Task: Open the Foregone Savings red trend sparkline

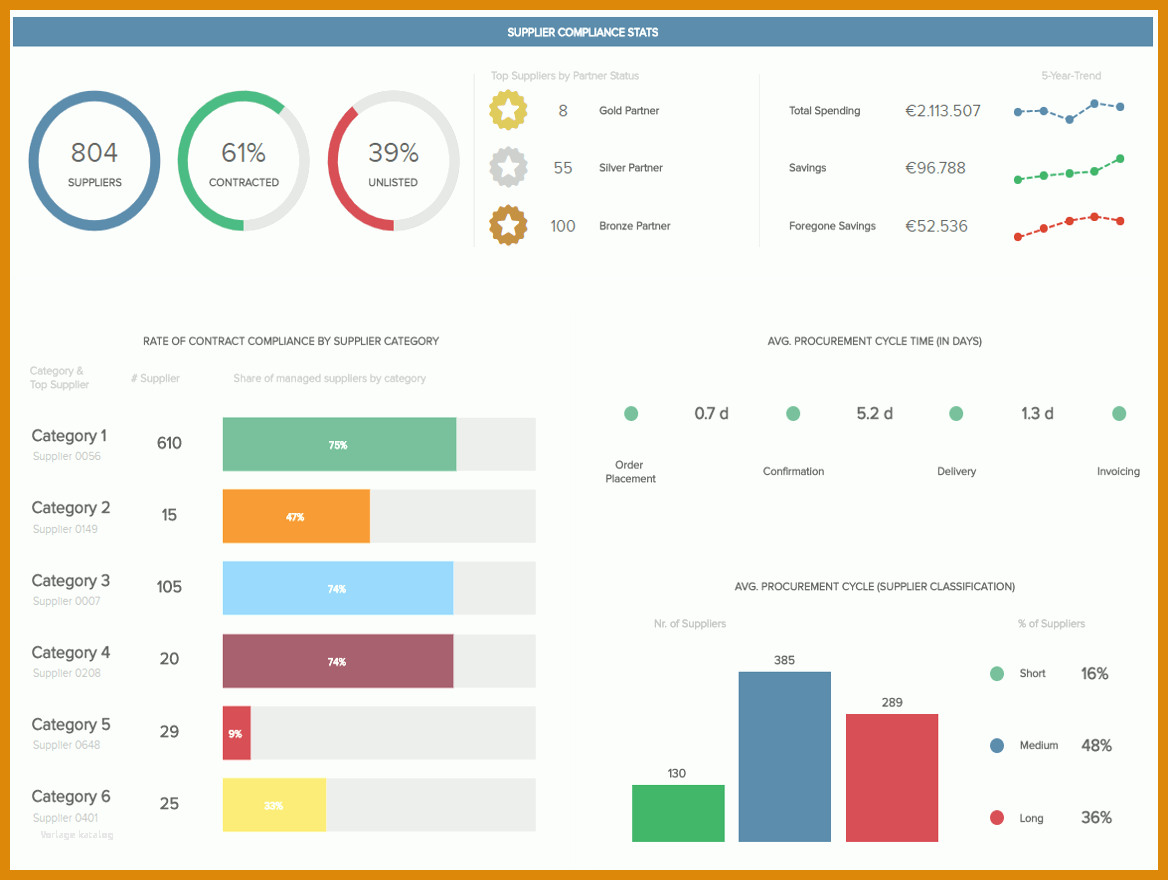Action: coord(1069,227)
